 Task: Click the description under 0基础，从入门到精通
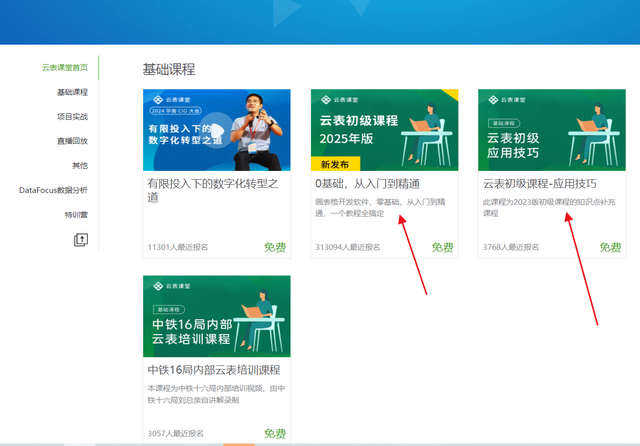(x=380, y=207)
